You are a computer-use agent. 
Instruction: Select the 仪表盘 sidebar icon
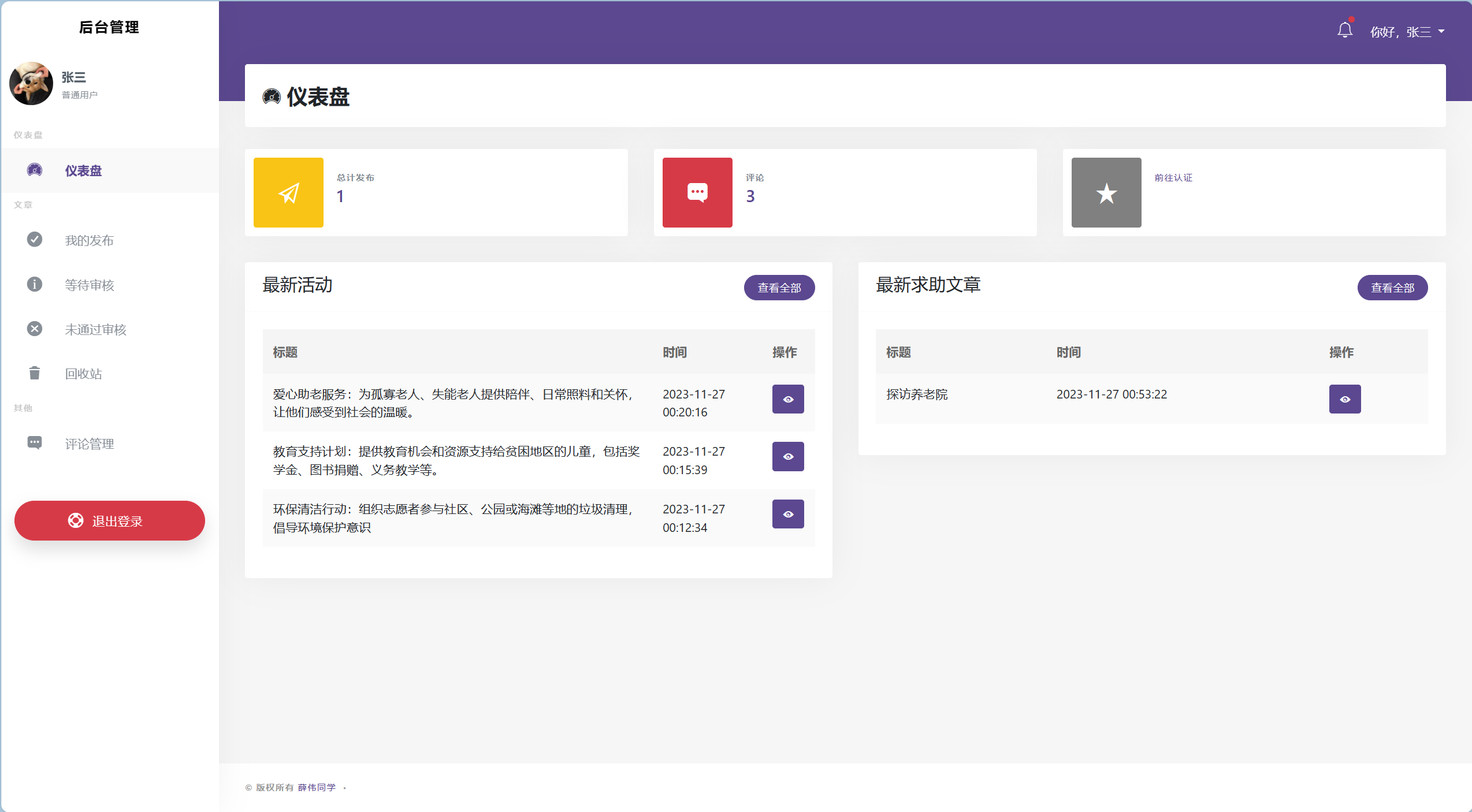(34, 170)
